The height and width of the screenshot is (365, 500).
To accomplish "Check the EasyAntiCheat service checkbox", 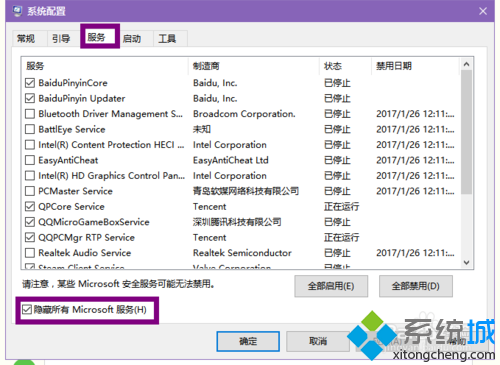I will (x=30, y=160).
